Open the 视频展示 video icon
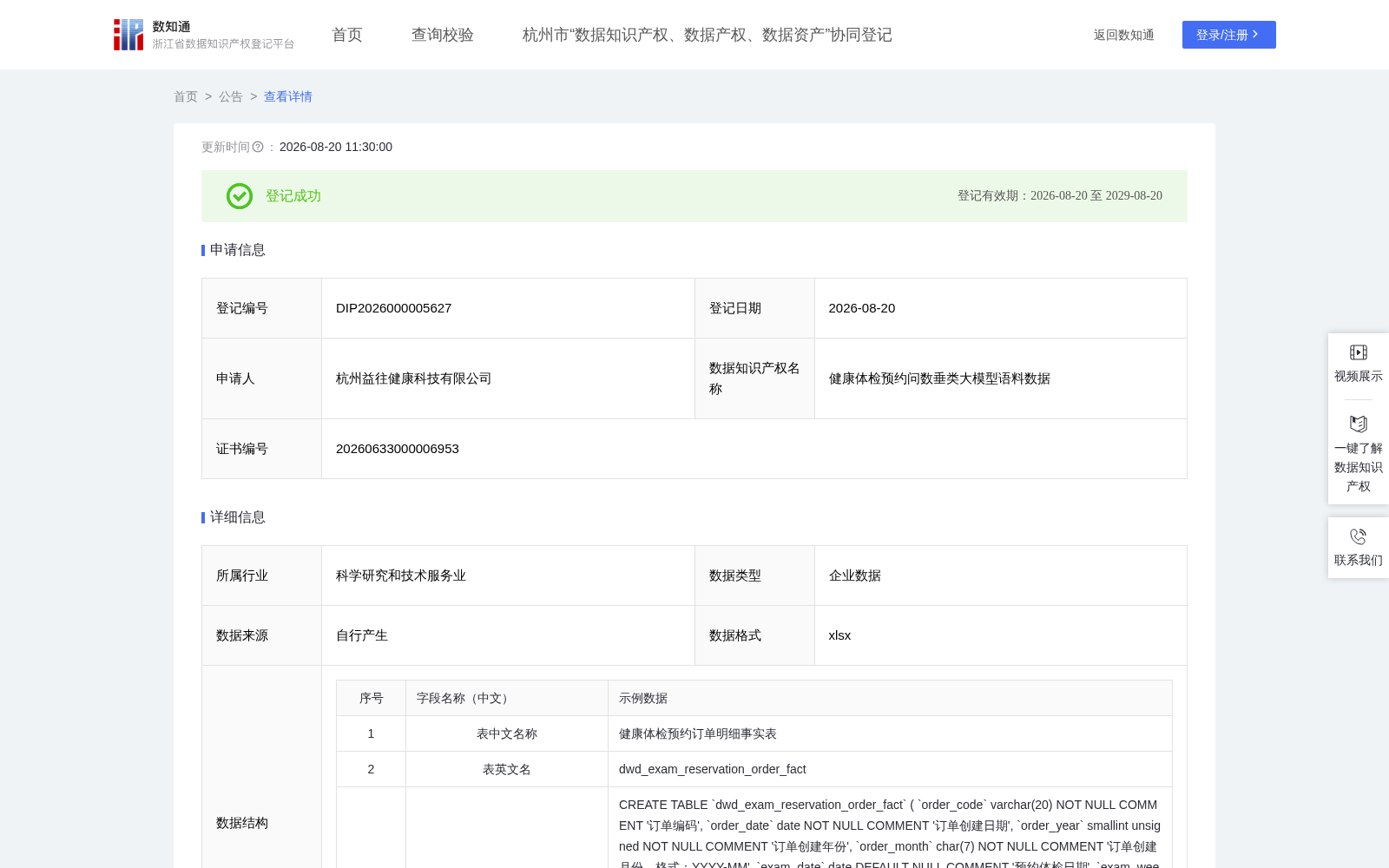 click(x=1359, y=352)
